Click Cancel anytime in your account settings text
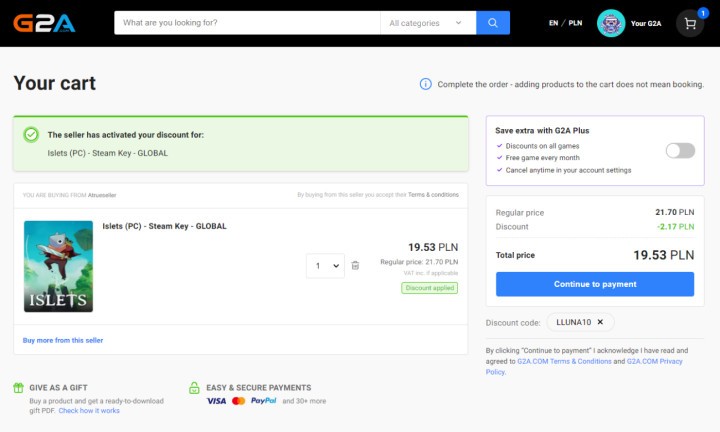 pos(568,170)
